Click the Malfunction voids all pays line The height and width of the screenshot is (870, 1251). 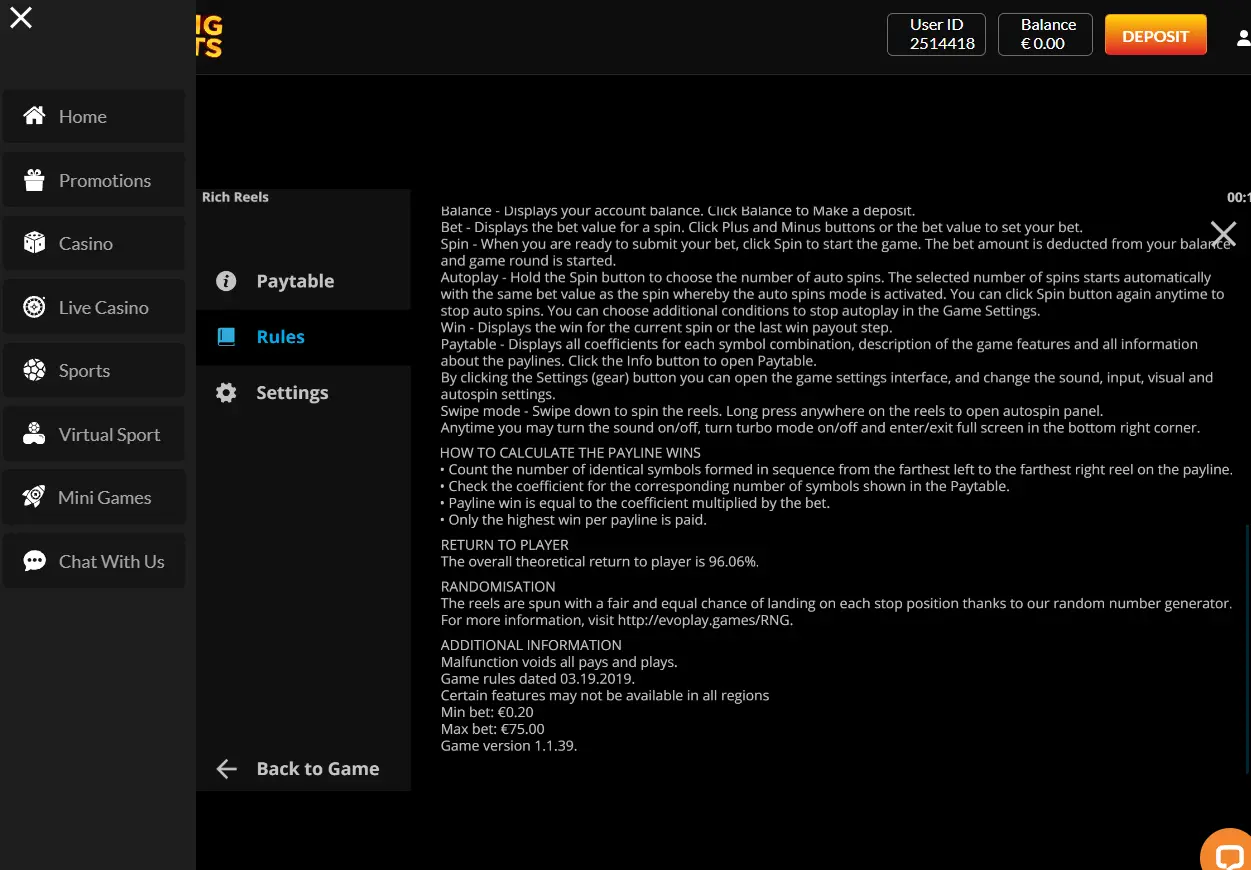(x=559, y=662)
